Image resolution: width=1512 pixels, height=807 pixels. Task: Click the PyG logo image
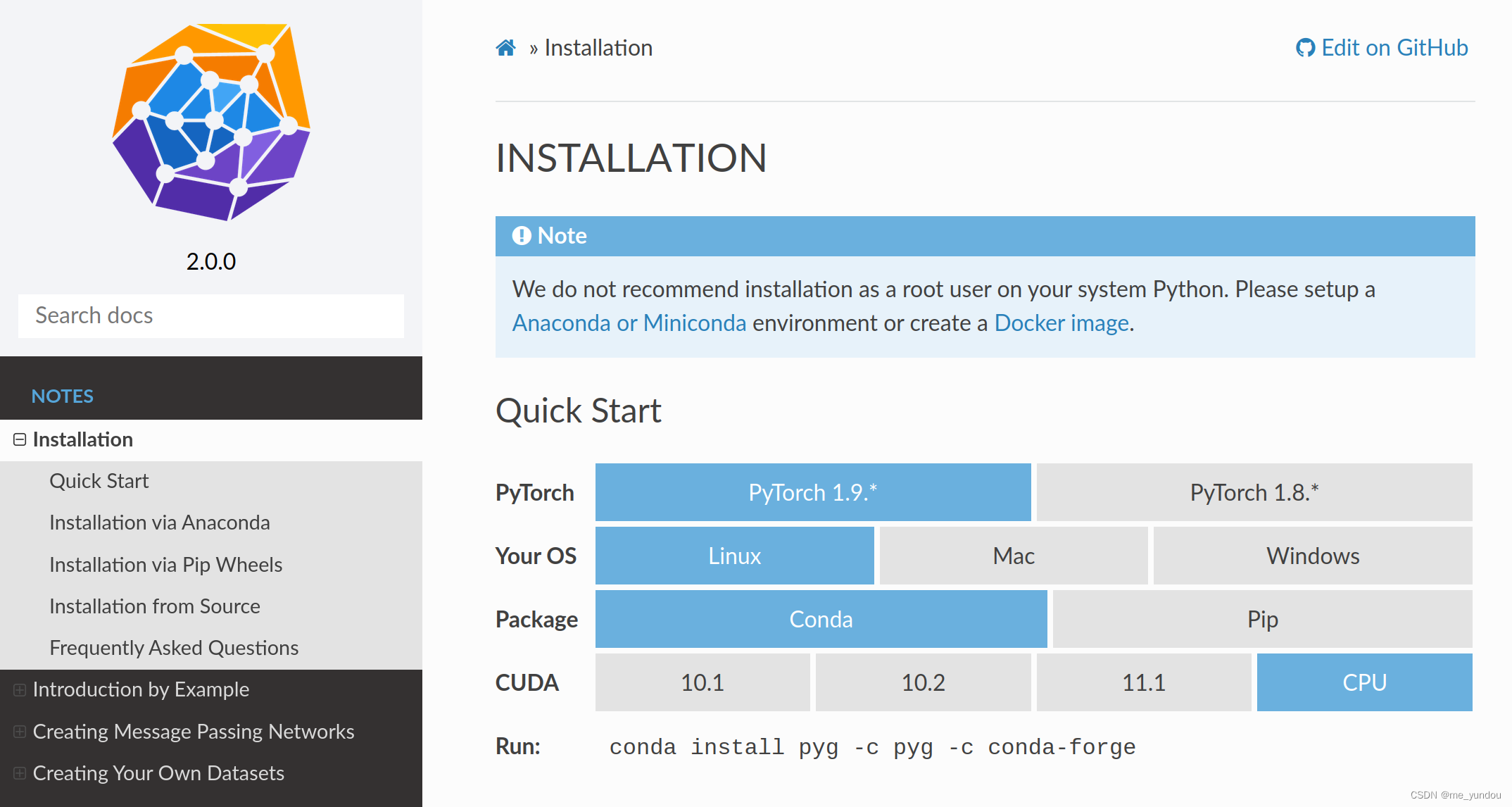coord(211,122)
